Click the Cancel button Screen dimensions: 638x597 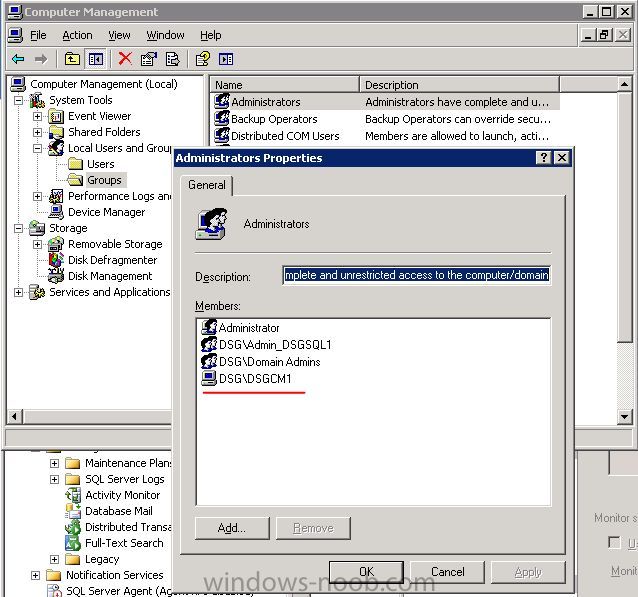point(448,572)
